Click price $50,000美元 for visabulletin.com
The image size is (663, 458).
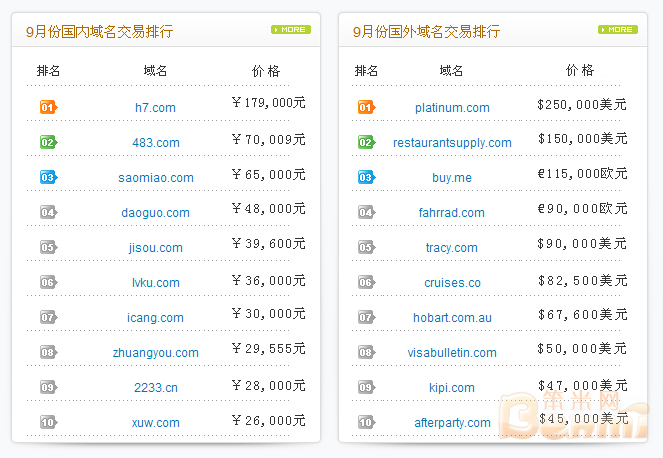point(582,348)
